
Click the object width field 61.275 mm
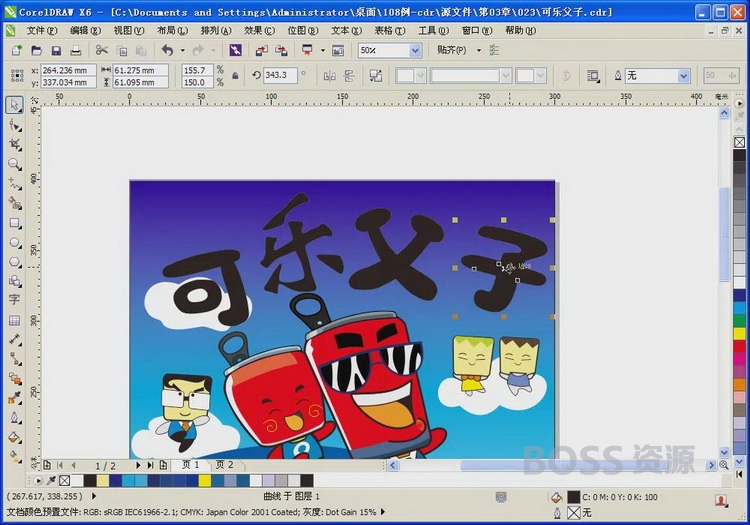(140, 70)
